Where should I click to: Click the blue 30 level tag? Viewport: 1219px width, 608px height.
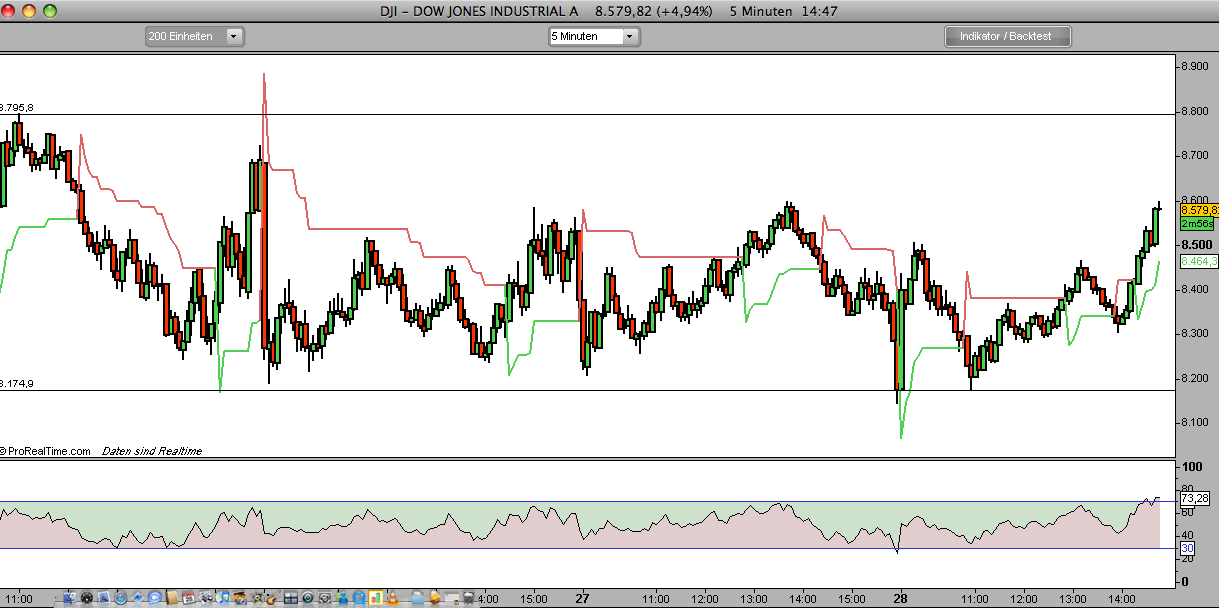coord(1187,548)
